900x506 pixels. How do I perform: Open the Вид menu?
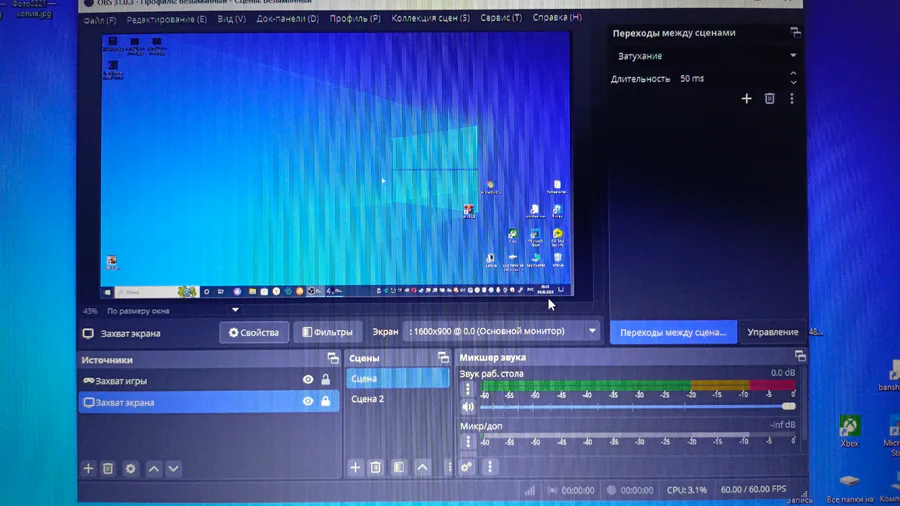(x=231, y=19)
